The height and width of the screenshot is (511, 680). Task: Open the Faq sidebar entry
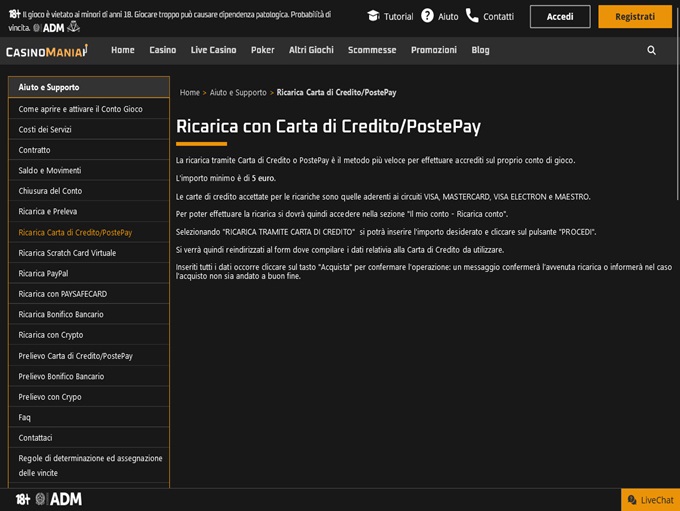[x=25, y=417]
